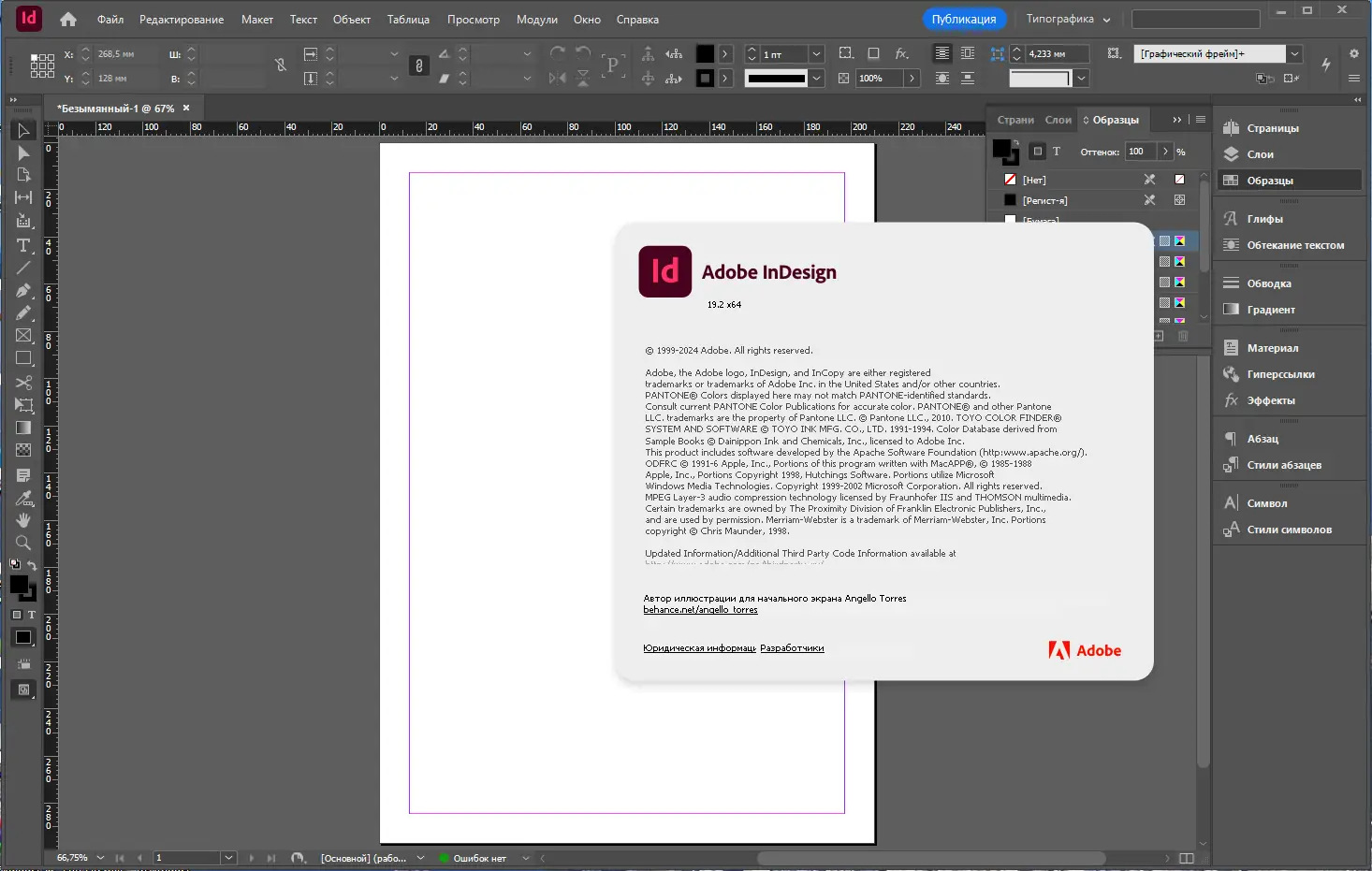Viewport: 1372px width, 871px height.
Task: Select the [Регистр-я] swatch
Action: coord(1094,200)
